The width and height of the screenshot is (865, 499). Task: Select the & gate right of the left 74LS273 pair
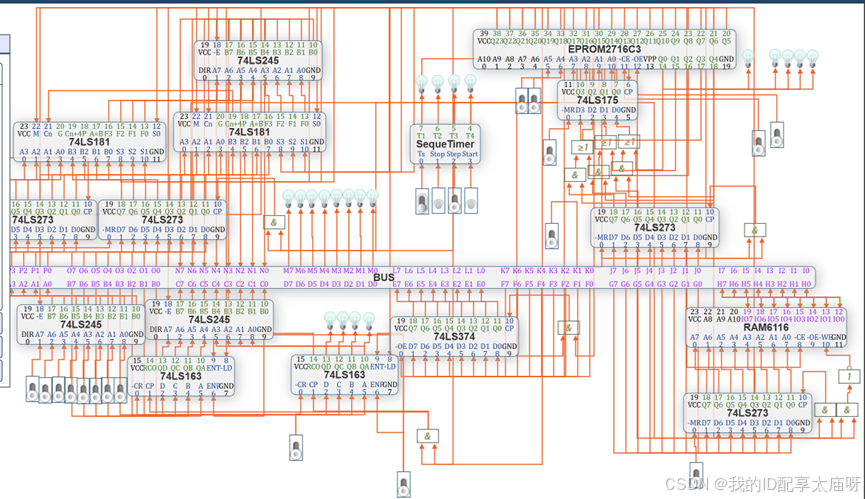(x=274, y=223)
